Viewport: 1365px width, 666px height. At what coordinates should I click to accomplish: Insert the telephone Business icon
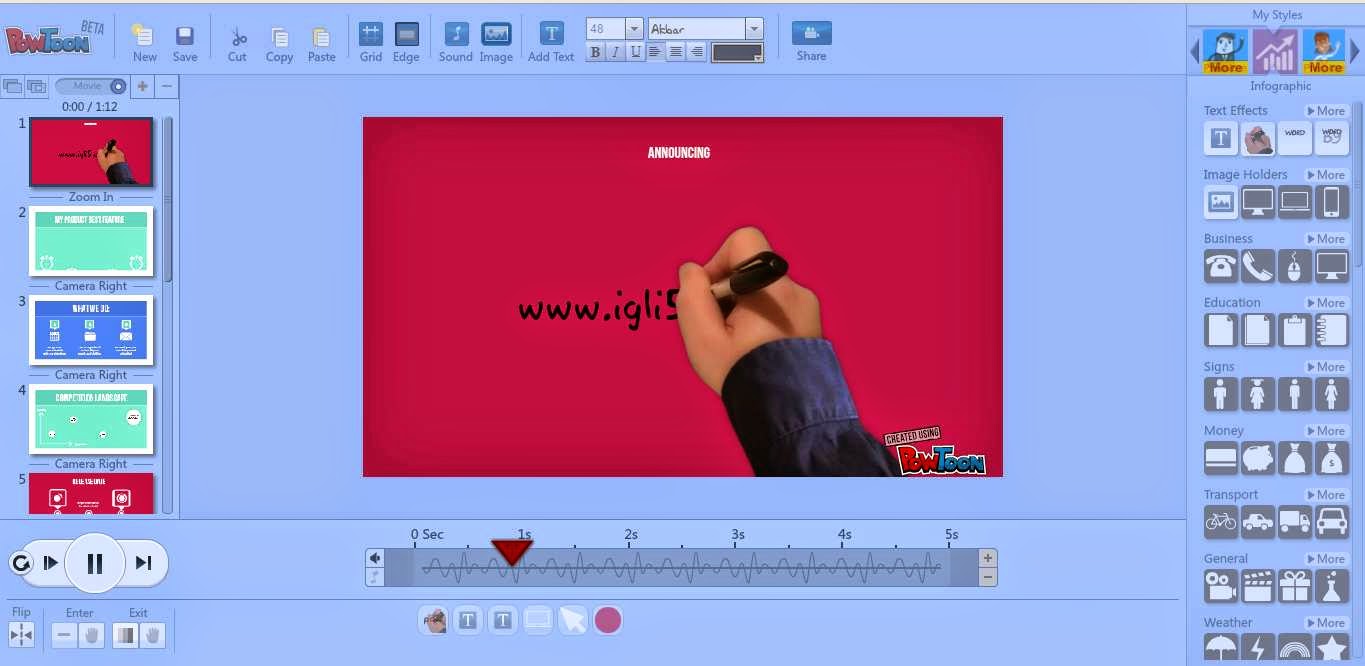[x=1220, y=266]
